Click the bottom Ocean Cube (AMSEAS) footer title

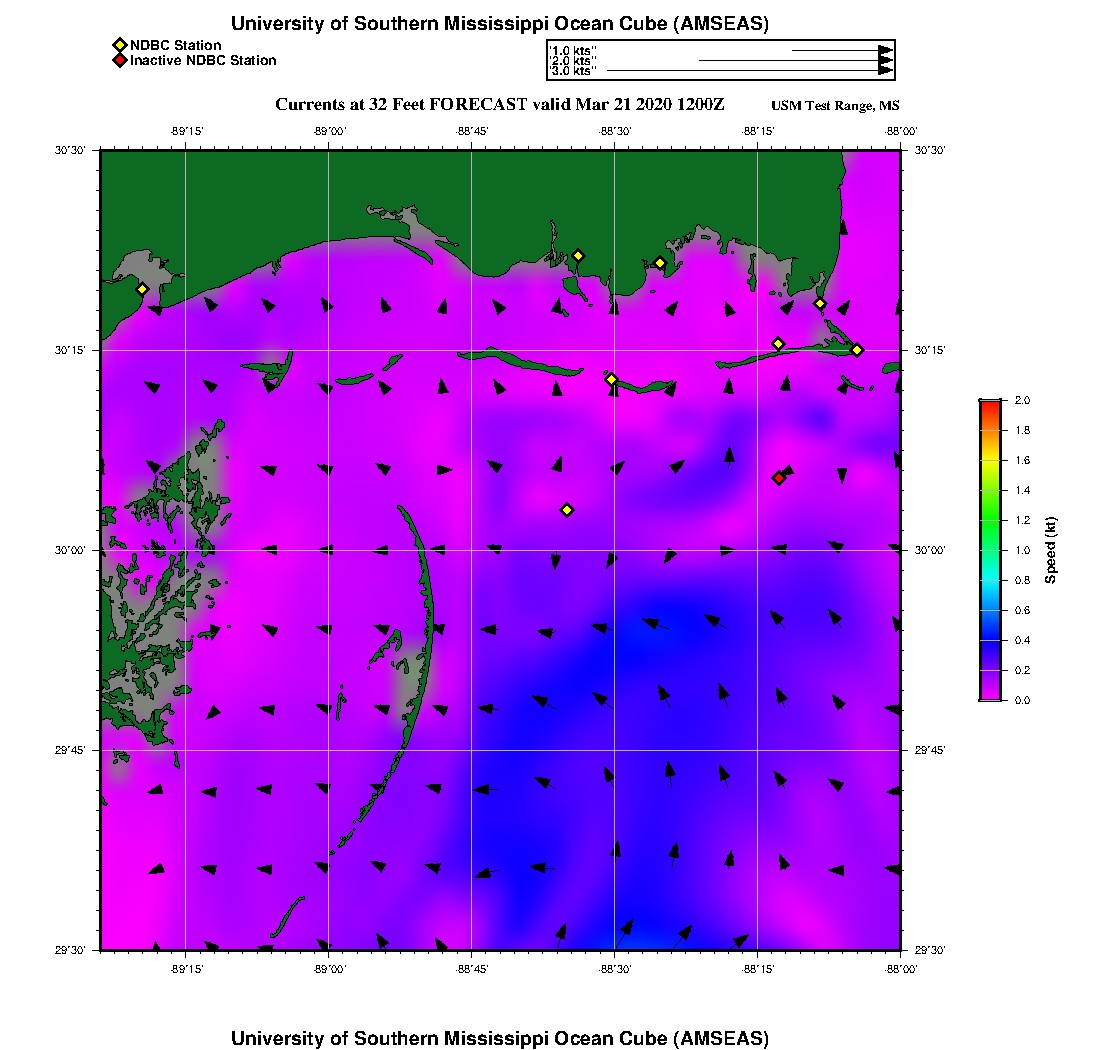pos(499,1037)
